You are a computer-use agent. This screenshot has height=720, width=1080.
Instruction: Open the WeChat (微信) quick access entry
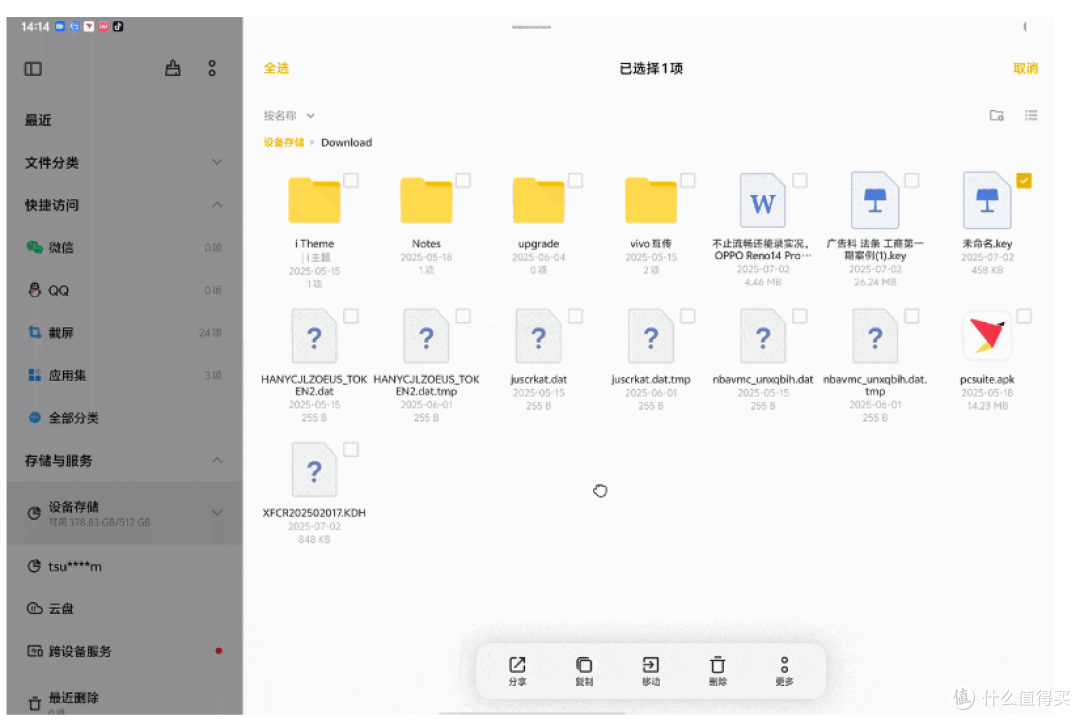coord(124,247)
